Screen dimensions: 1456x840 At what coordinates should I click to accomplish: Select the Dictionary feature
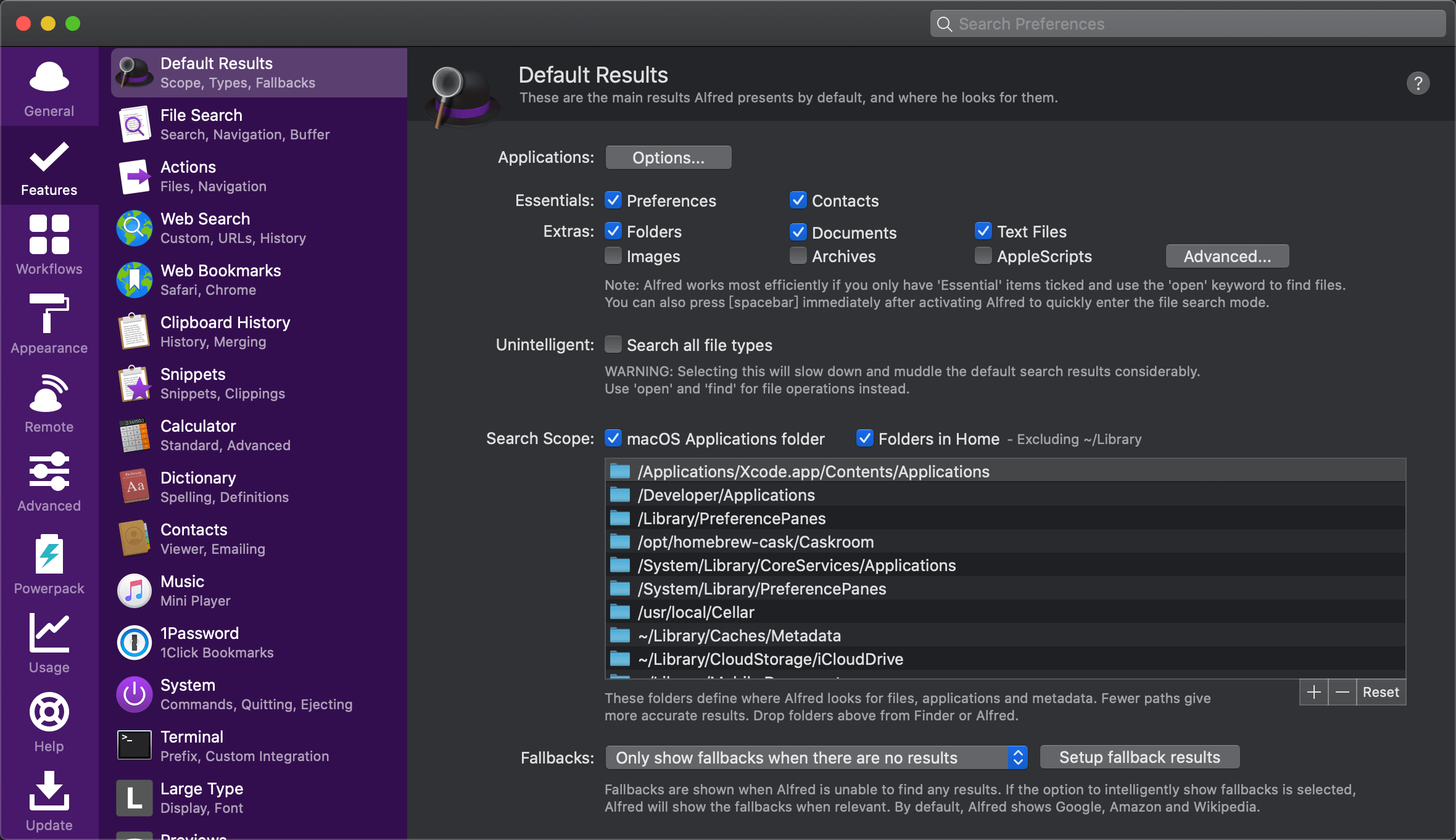click(x=259, y=487)
